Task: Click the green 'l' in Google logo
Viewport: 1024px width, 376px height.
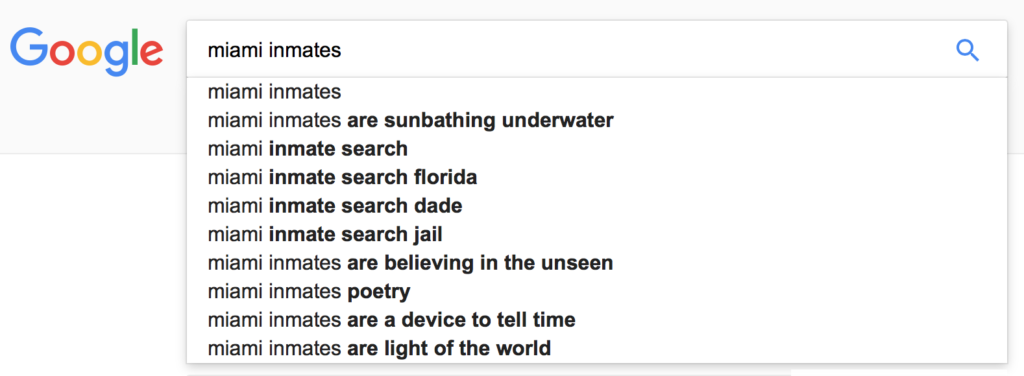Action: [x=135, y=47]
